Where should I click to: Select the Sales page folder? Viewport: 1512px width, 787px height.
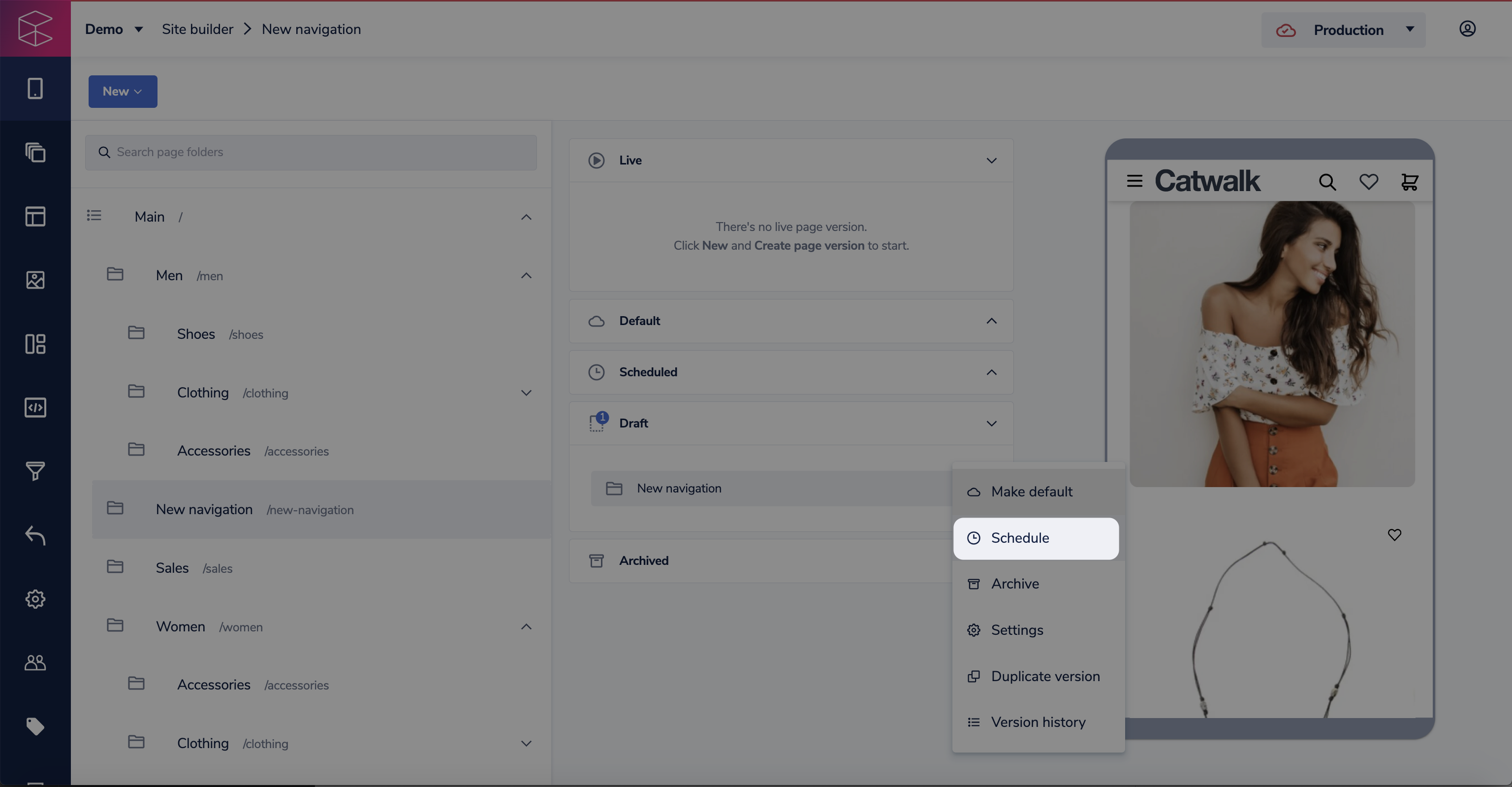coord(172,568)
